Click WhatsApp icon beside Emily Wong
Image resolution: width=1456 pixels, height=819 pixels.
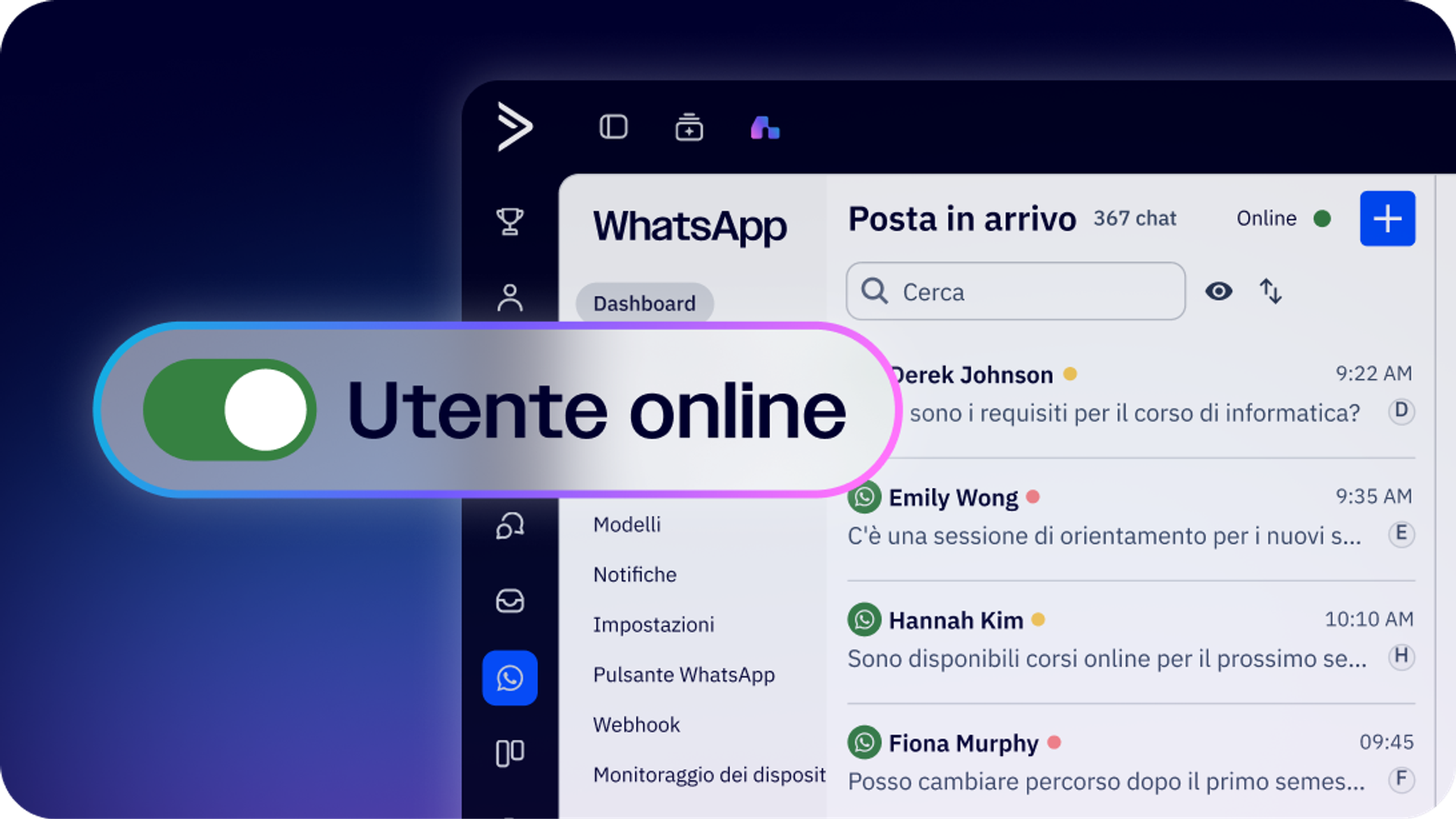864,497
